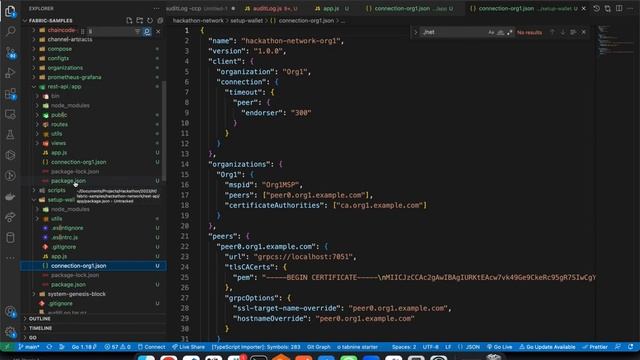Click the main branch in status bar

[x=29, y=347]
